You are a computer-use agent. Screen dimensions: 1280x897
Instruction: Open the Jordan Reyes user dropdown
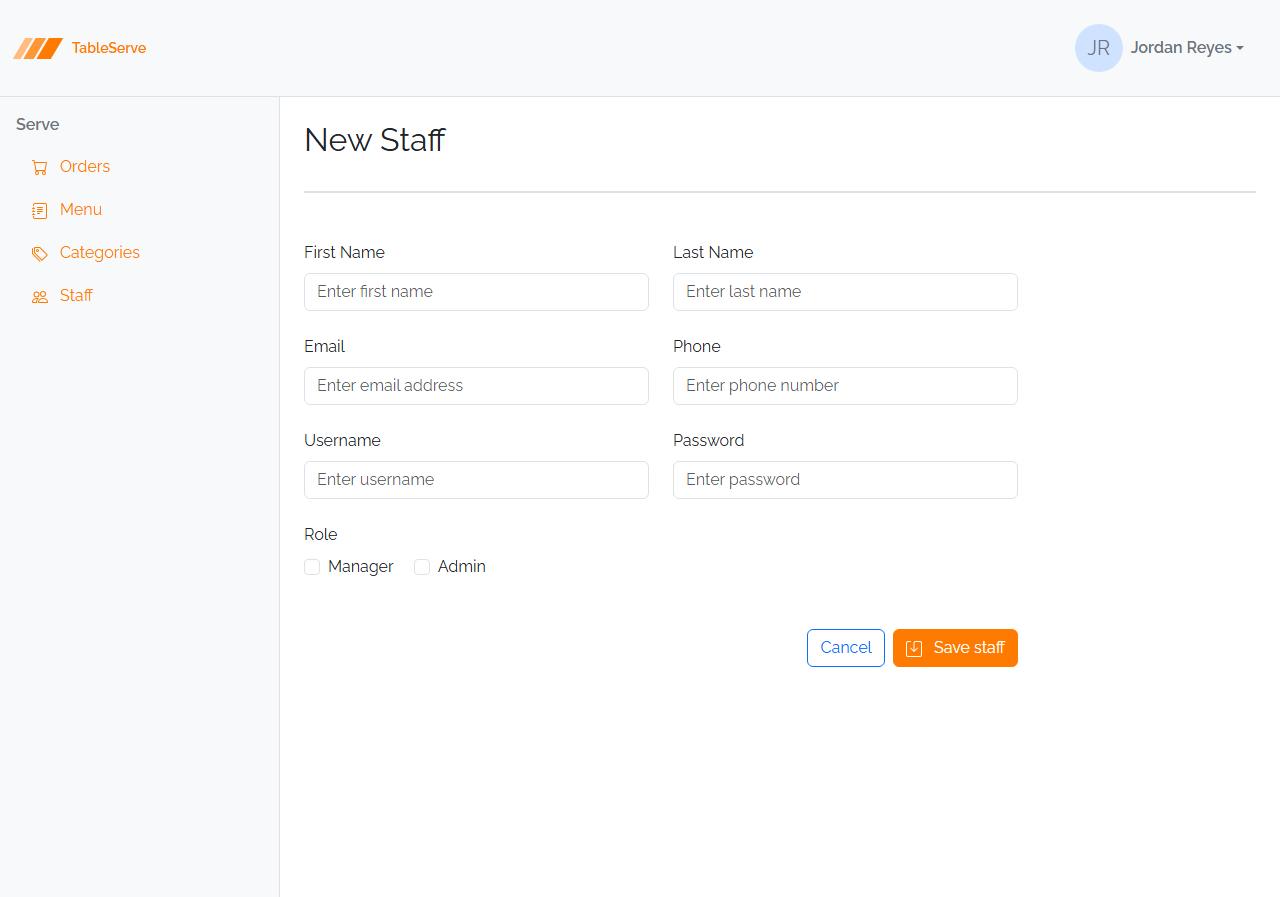coord(1187,48)
